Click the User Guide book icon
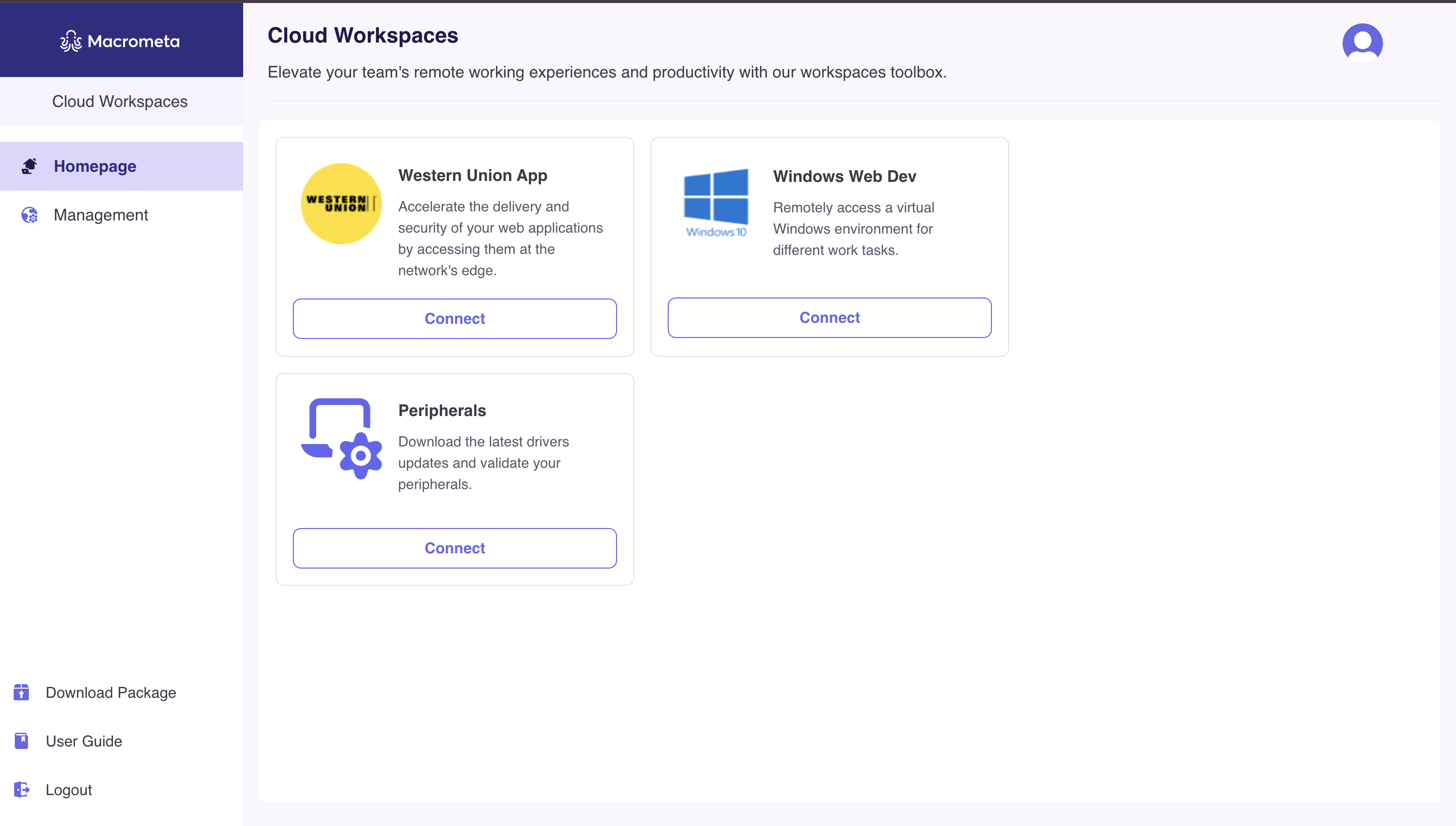 point(21,740)
